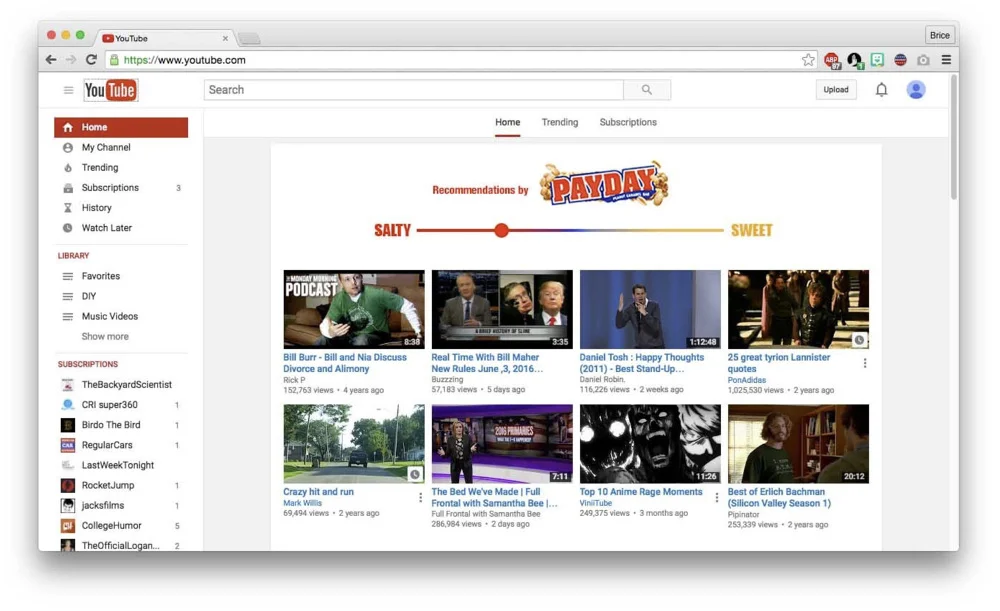Click the search magnifier button

point(647,90)
